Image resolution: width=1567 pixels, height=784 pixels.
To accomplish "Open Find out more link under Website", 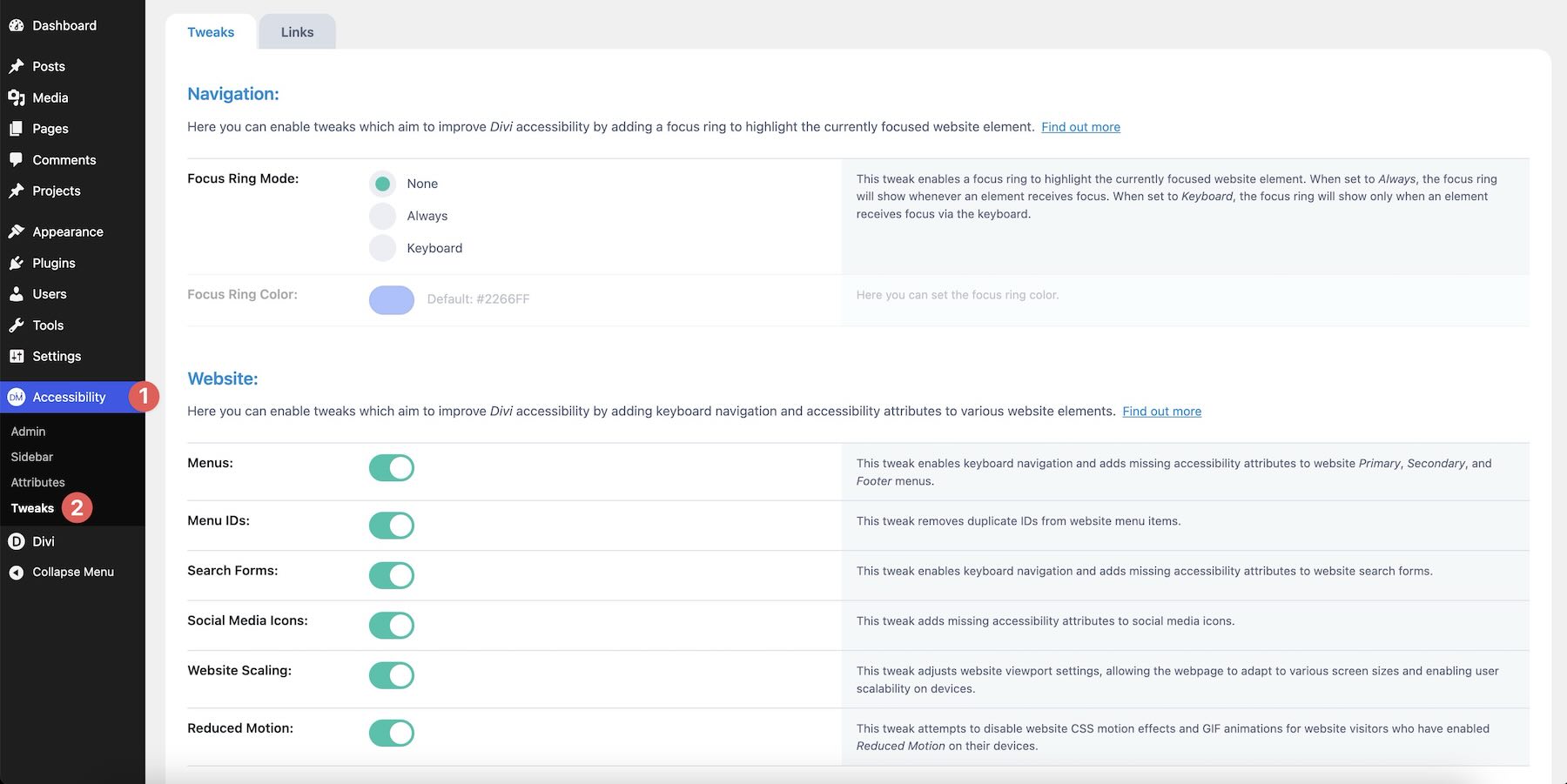I will tap(1161, 412).
